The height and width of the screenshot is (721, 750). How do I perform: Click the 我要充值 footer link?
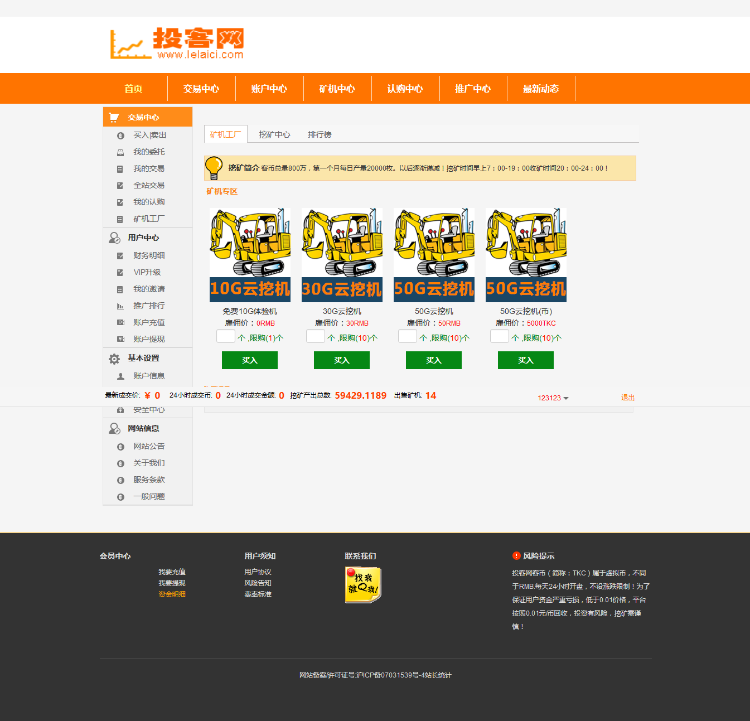click(x=172, y=572)
